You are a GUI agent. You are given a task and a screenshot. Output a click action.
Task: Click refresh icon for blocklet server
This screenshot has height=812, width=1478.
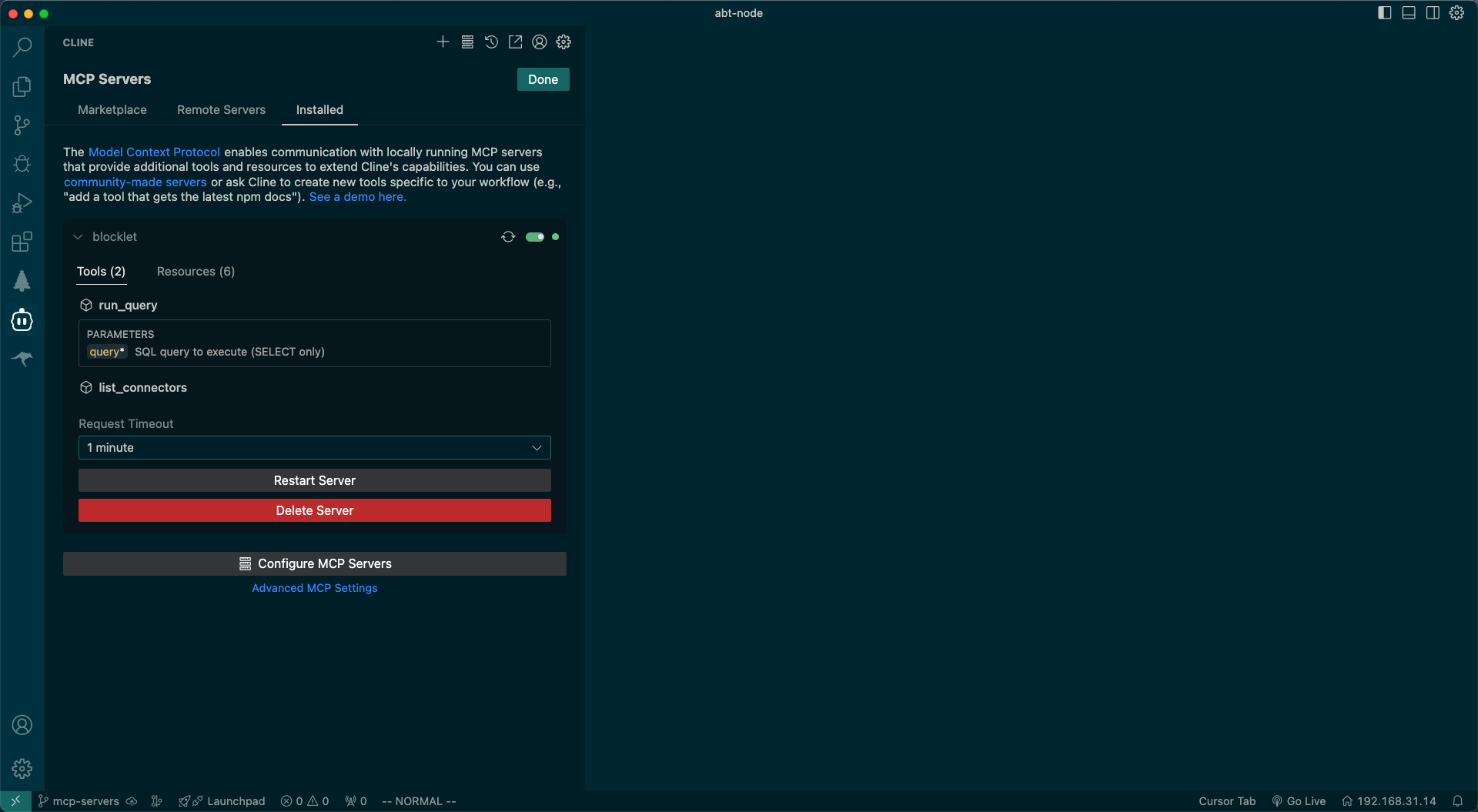tap(508, 237)
